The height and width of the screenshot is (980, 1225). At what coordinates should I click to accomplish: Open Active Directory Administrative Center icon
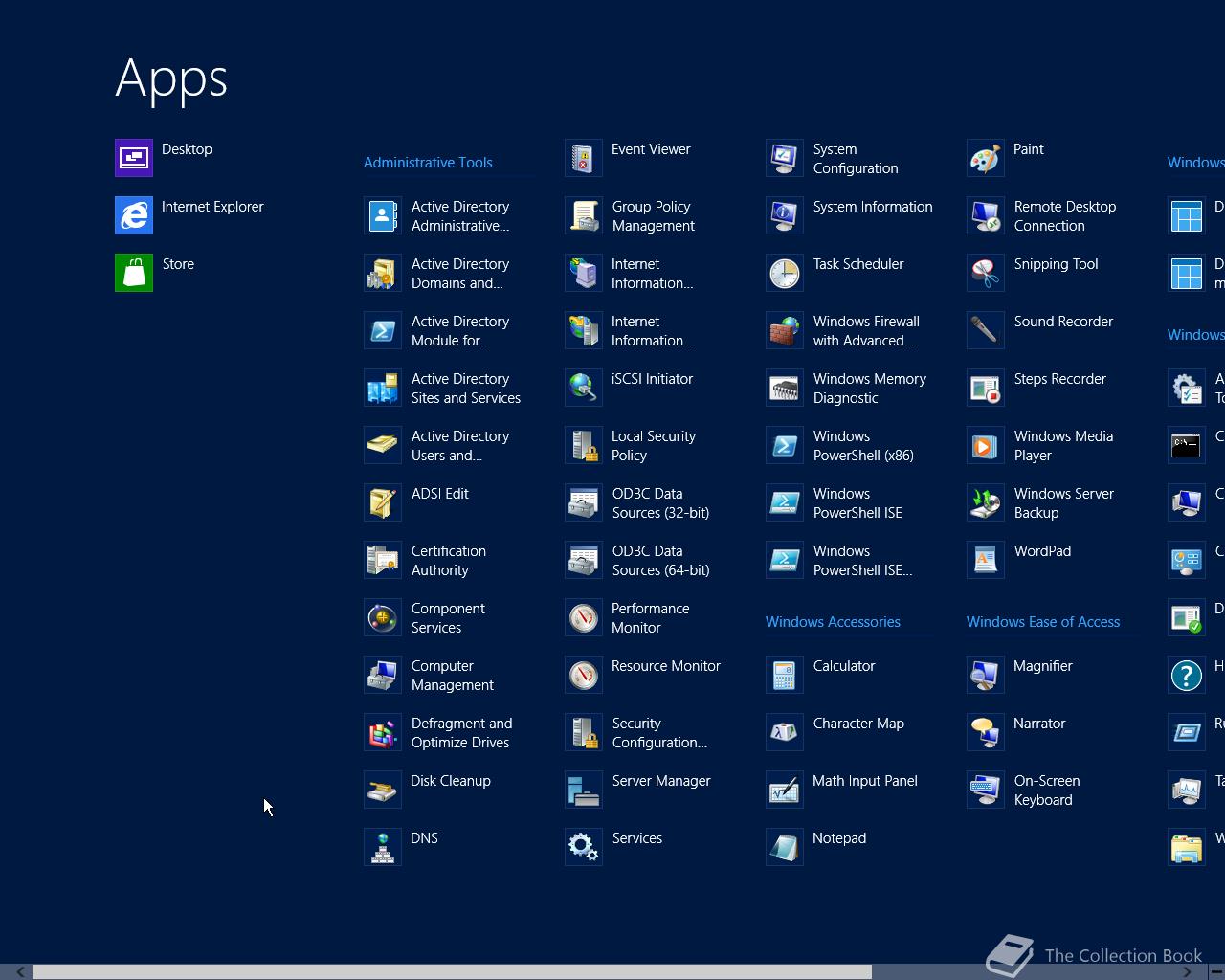383,215
